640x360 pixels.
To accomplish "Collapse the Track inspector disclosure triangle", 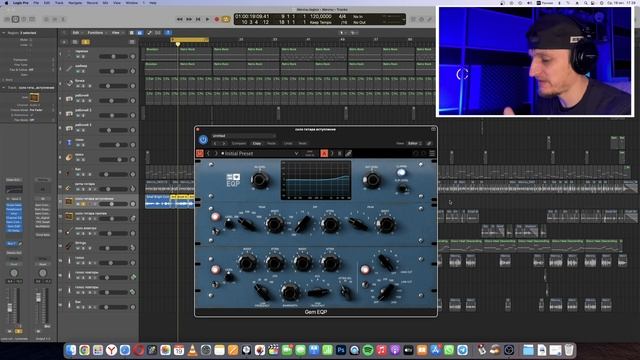I will (x=4, y=88).
